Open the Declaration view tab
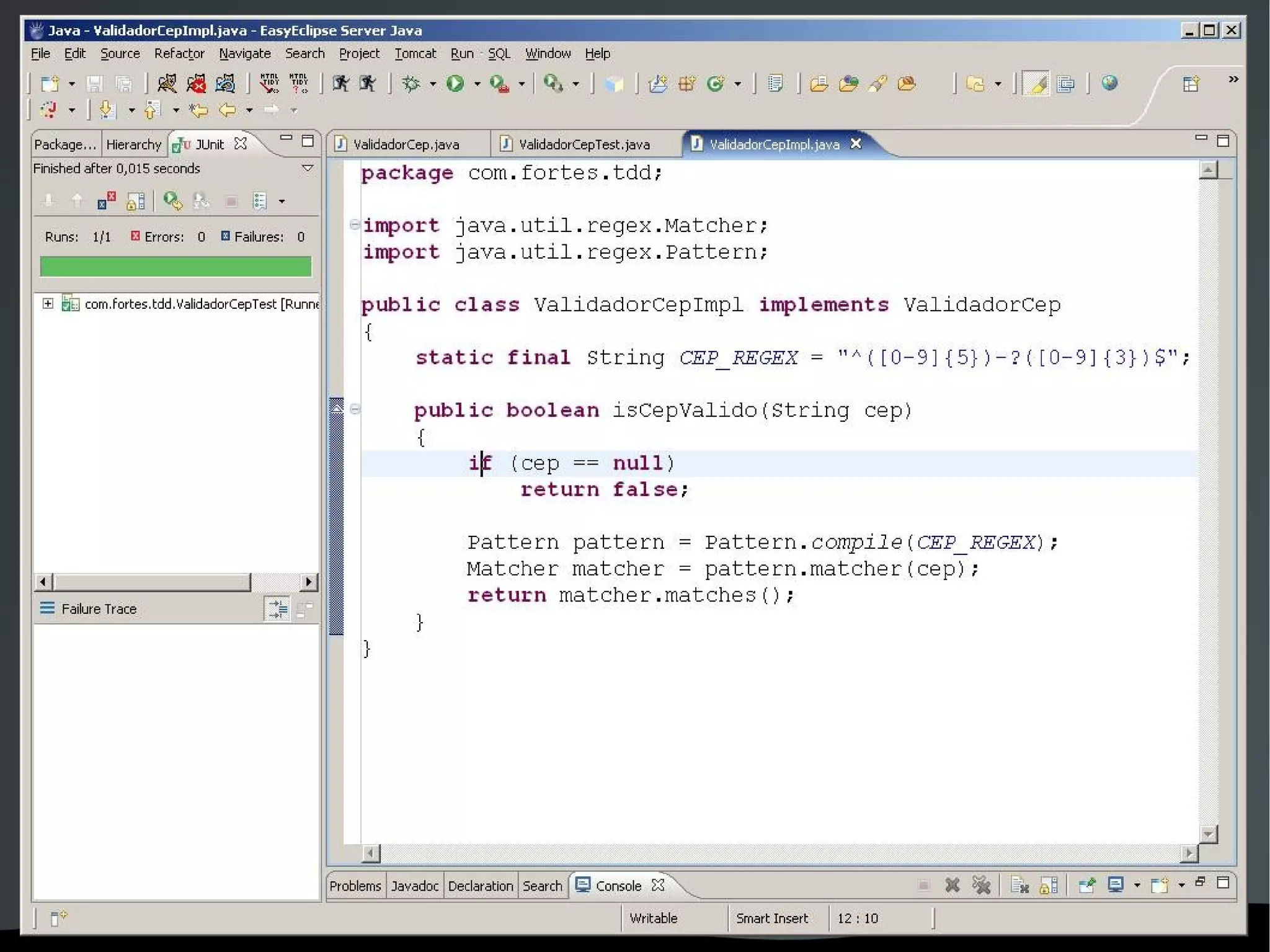The image size is (1270, 952). point(481,886)
